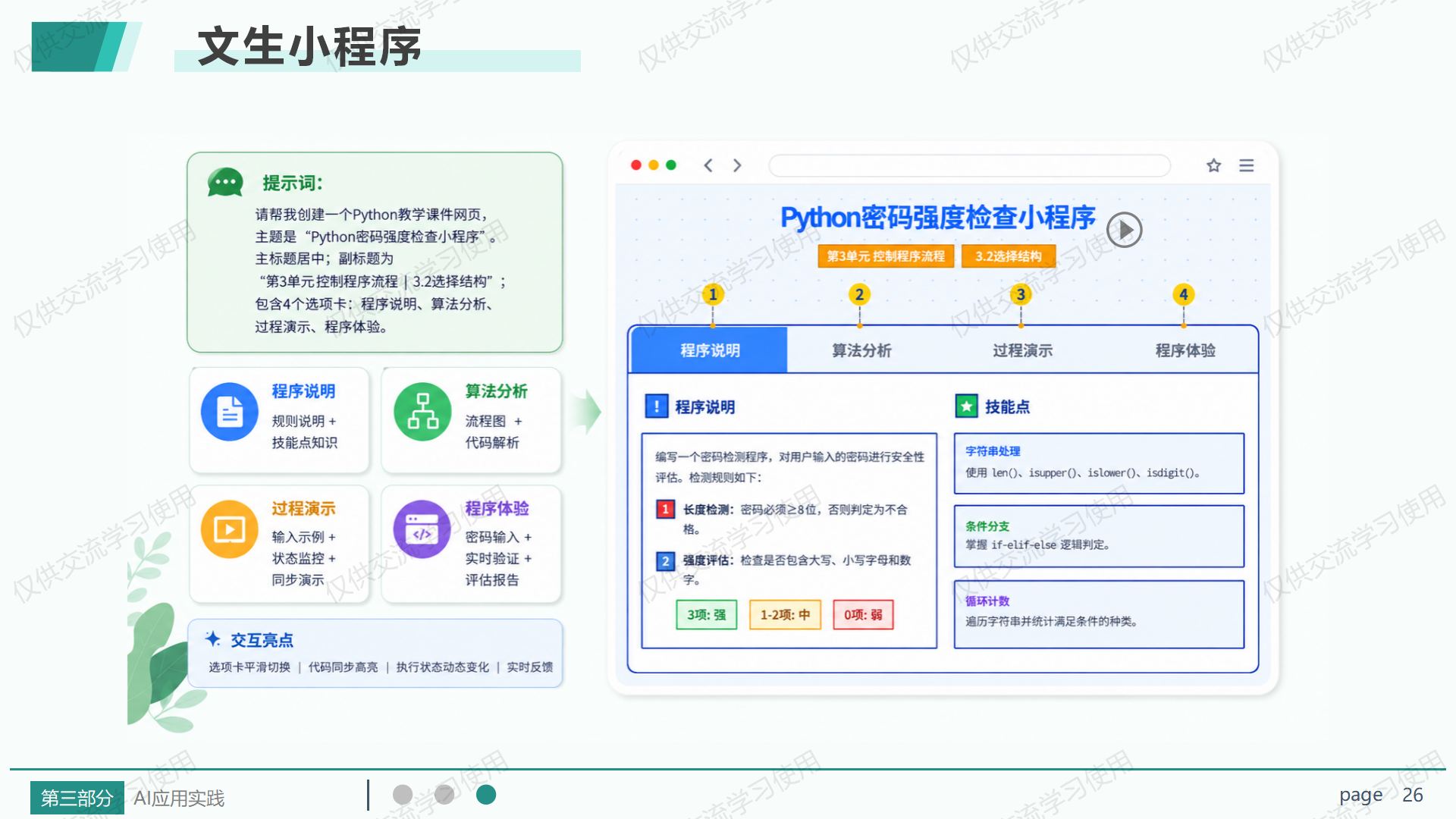The width and height of the screenshot is (1456, 819).
Task: Click the play button beside Python title
Action: [x=1124, y=229]
